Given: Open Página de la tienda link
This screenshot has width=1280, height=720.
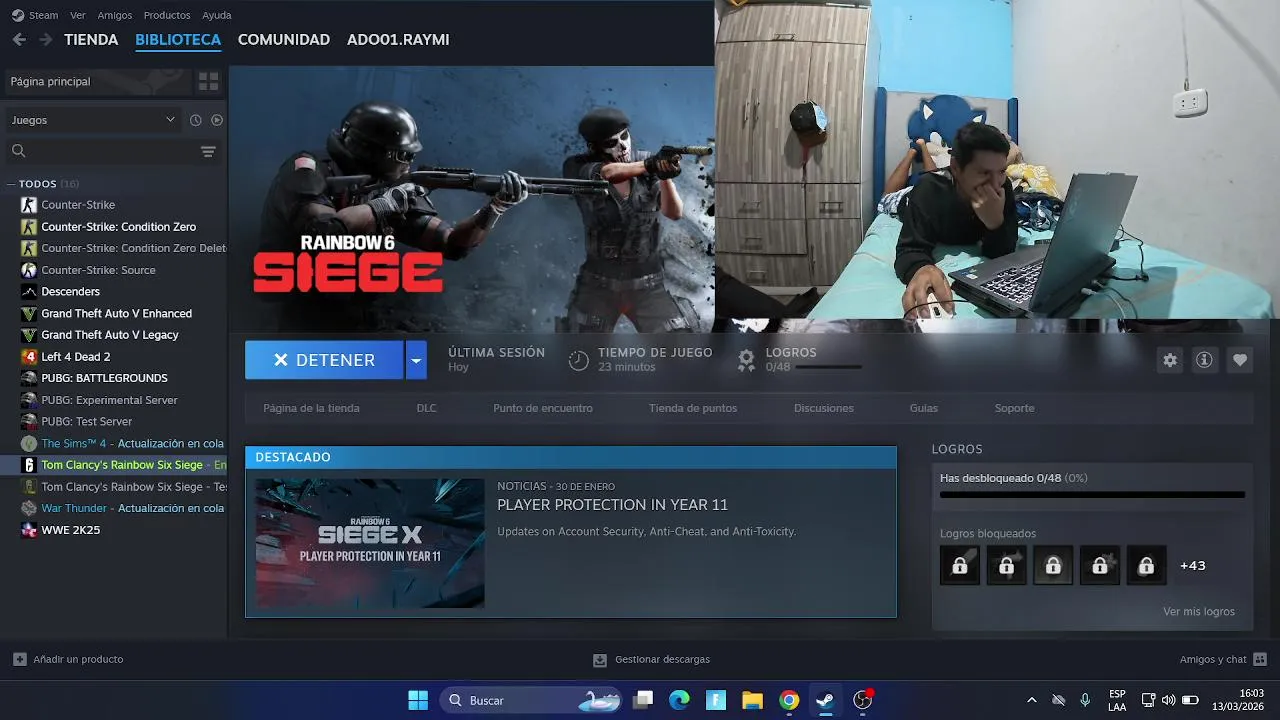Looking at the screenshot, I should 311,408.
